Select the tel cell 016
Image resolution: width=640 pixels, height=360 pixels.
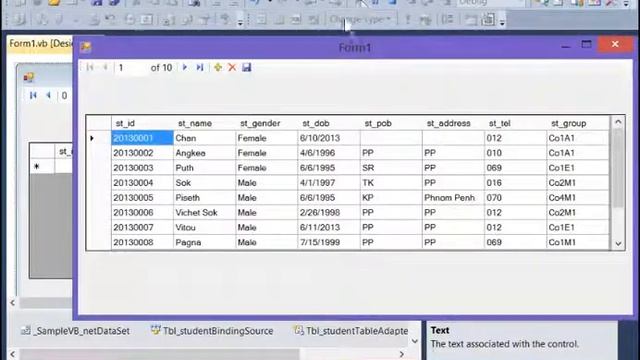(x=516, y=183)
